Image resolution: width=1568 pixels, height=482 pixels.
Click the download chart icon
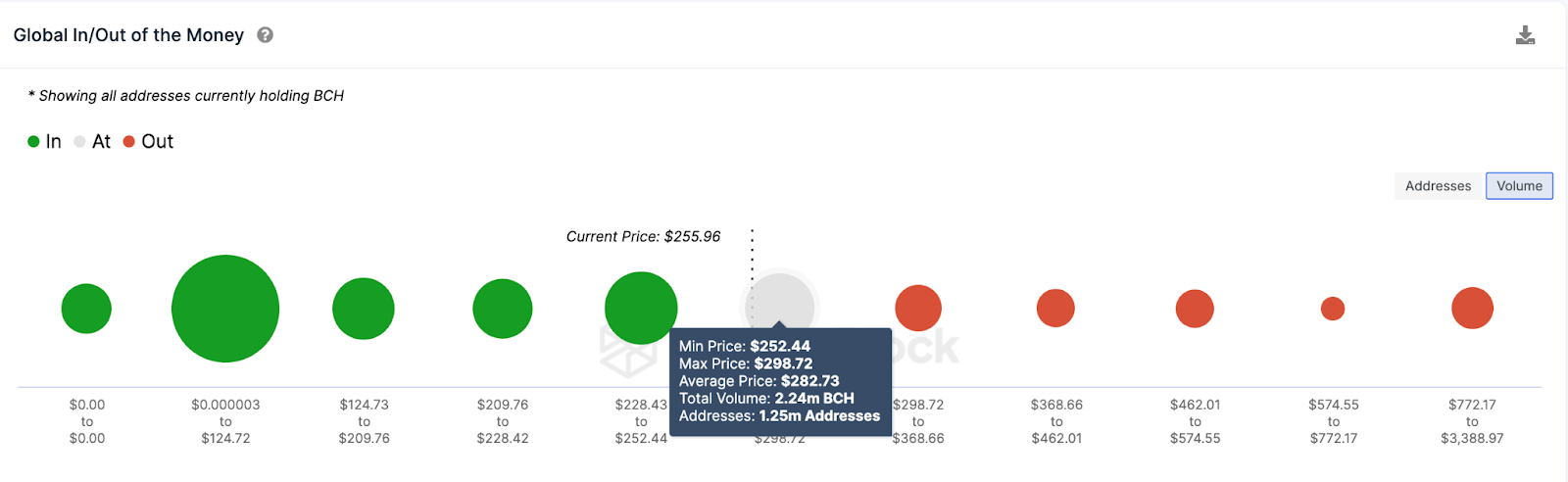pos(1525,36)
